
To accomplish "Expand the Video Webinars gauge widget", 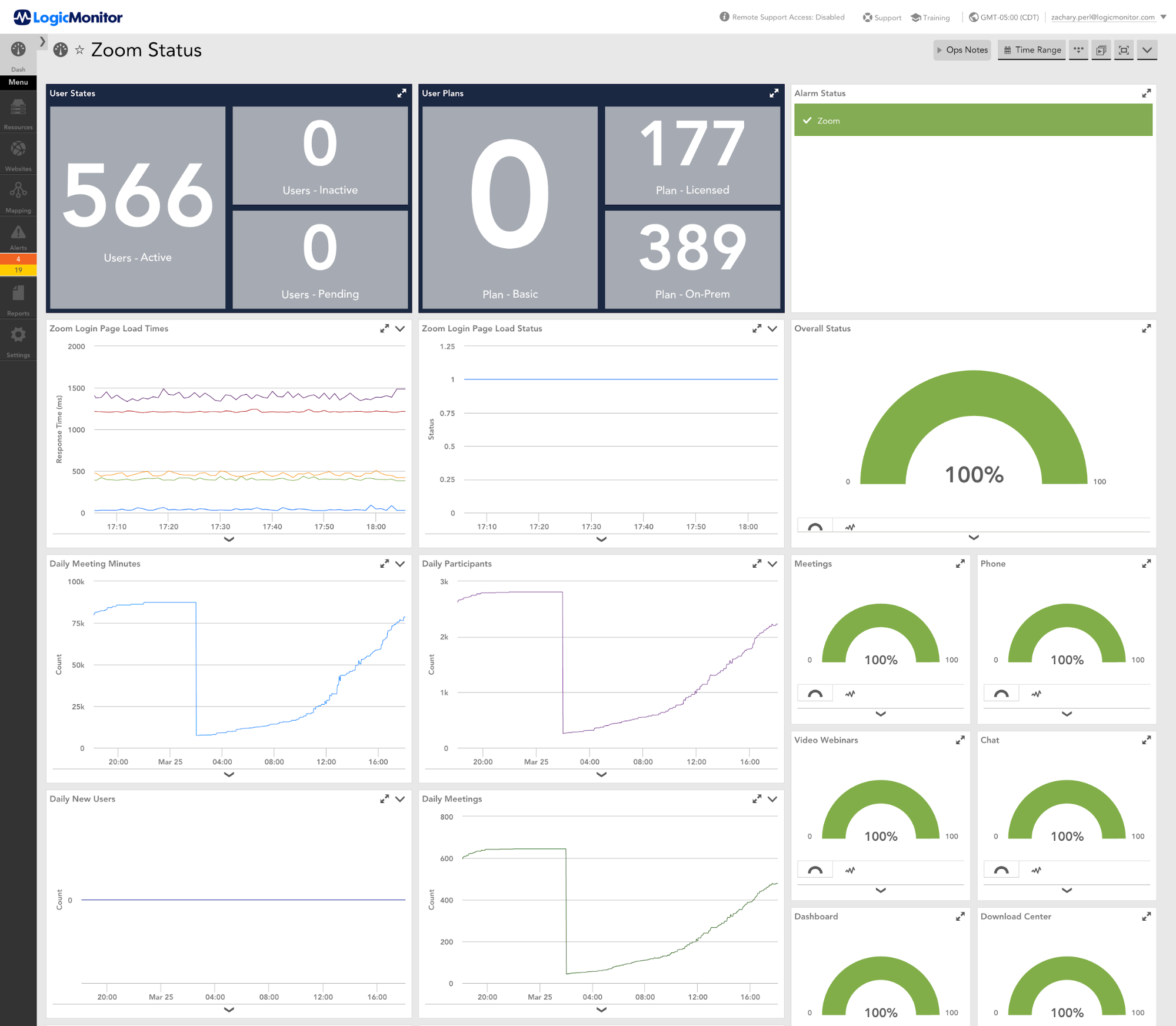I will pyautogui.click(x=960, y=740).
